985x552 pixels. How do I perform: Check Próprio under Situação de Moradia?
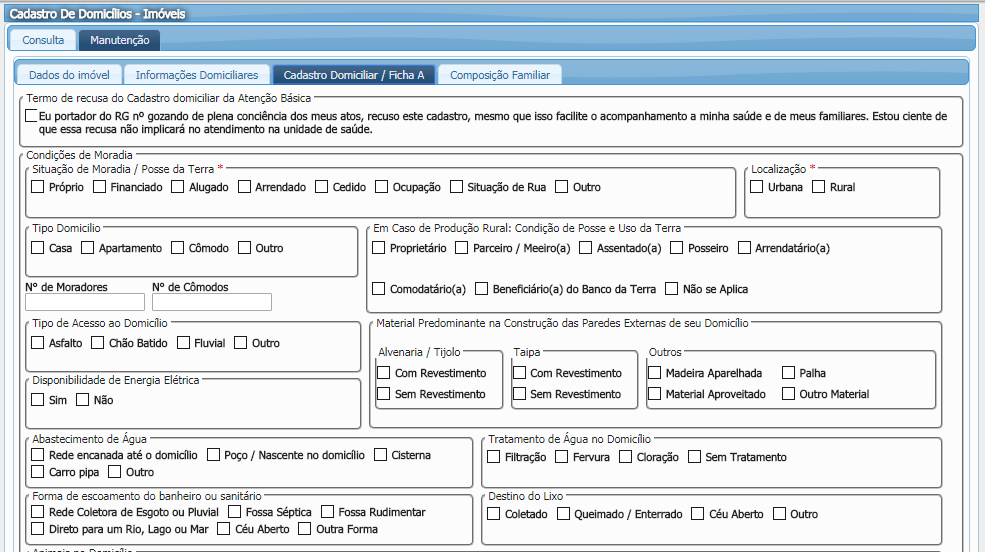pyautogui.click(x=38, y=187)
